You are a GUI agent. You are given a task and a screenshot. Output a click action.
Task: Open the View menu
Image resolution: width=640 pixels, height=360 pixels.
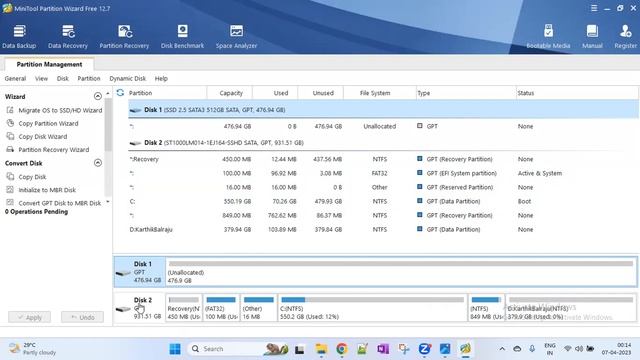(41, 78)
